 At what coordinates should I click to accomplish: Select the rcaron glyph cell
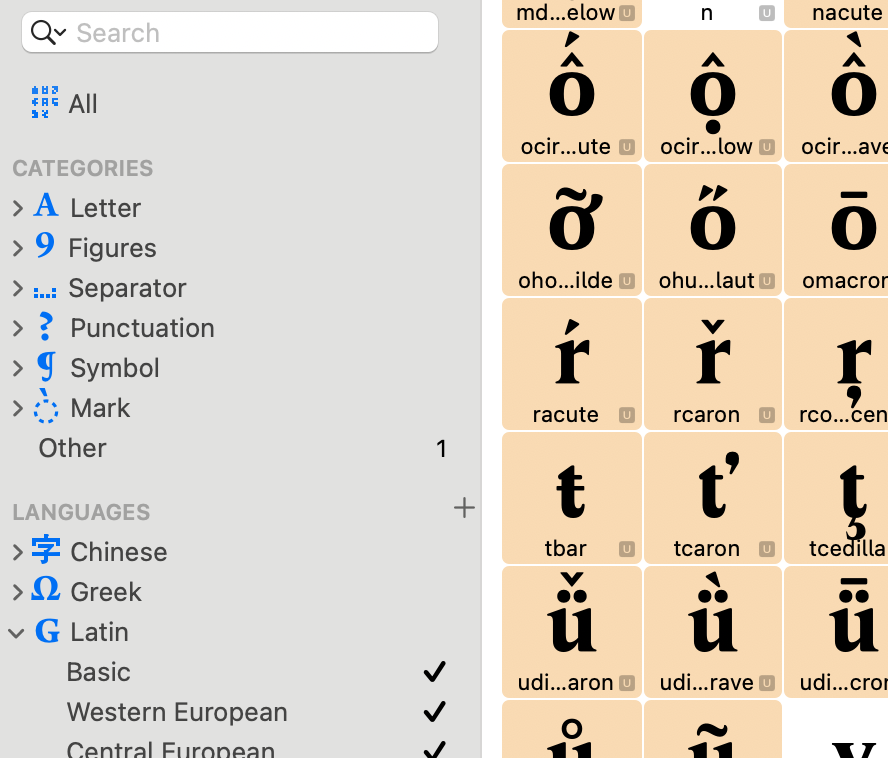click(x=712, y=364)
